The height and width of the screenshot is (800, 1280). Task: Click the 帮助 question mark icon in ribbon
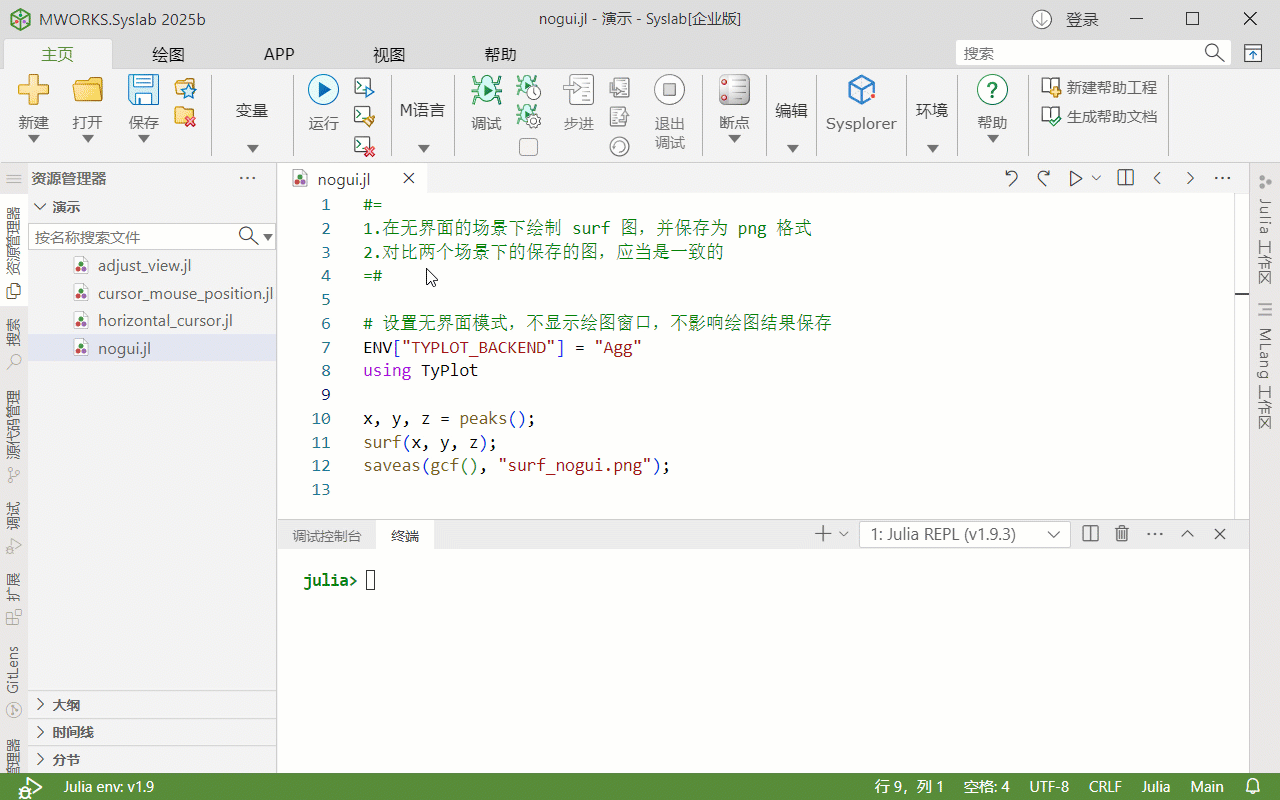992,90
